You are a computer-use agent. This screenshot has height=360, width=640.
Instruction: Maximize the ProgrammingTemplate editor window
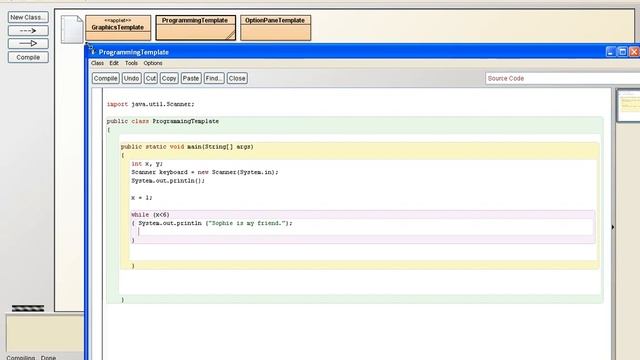pos(622,52)
